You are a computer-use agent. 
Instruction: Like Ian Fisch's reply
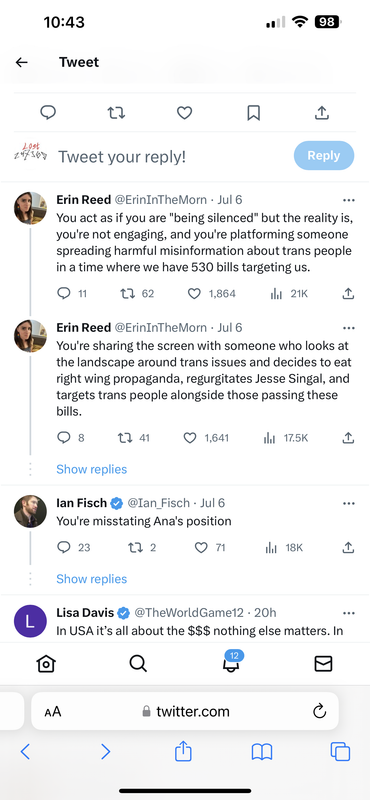point(202,547)
